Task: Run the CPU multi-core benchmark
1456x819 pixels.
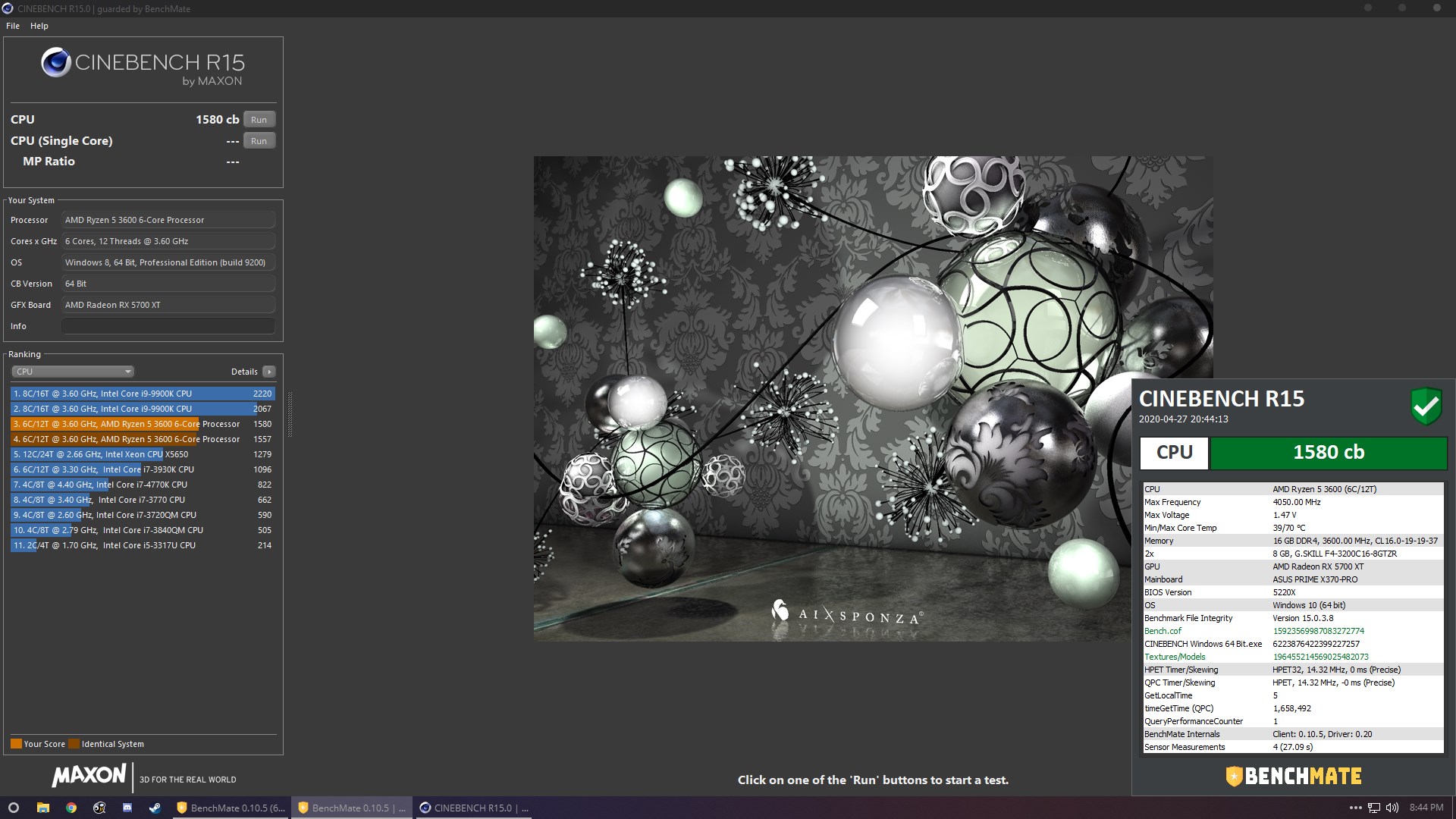Action: [x=259, y=120]
